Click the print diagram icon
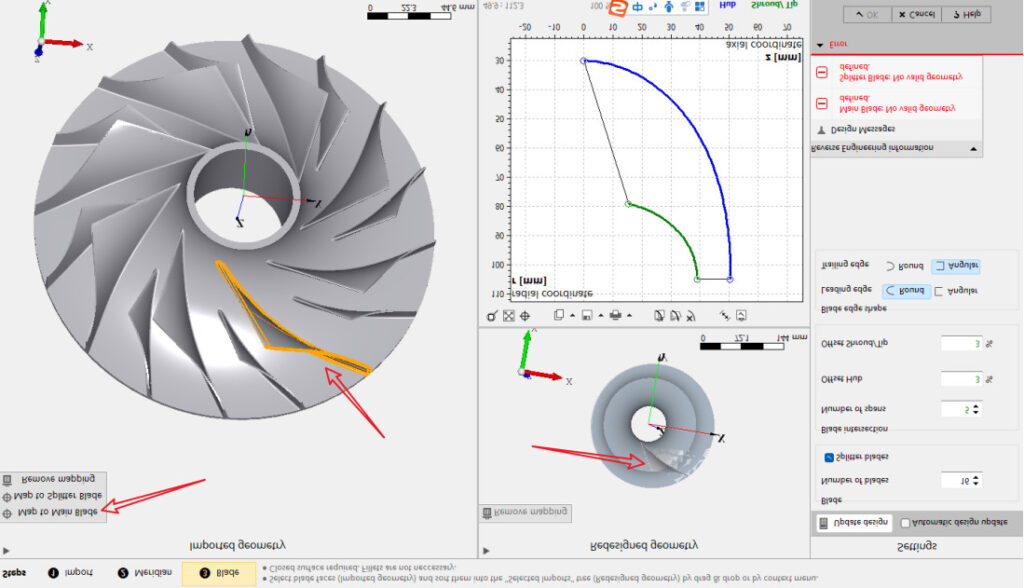The width and height of the screenshot is (1024, 588). tap(615, 315)
